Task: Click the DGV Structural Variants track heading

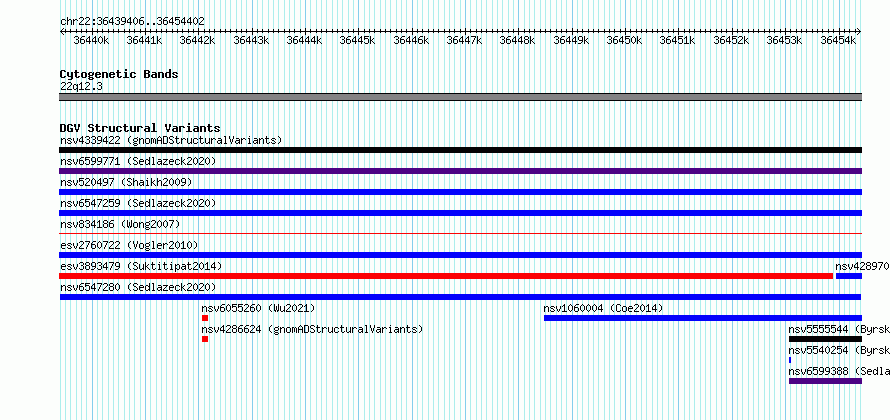Action: tap(140, 128)
